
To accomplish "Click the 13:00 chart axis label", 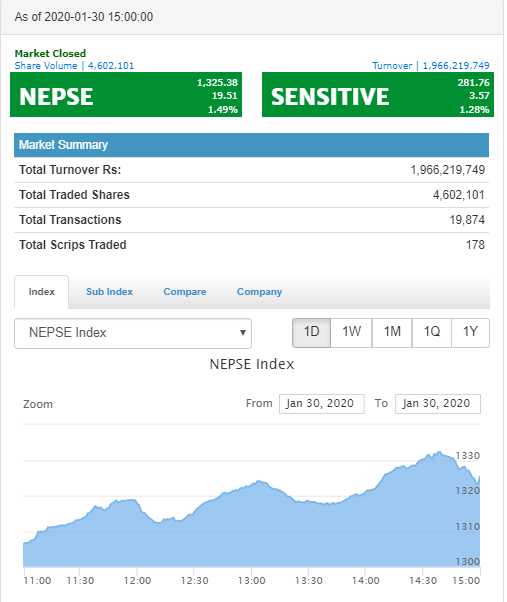I will pos(251,580).
